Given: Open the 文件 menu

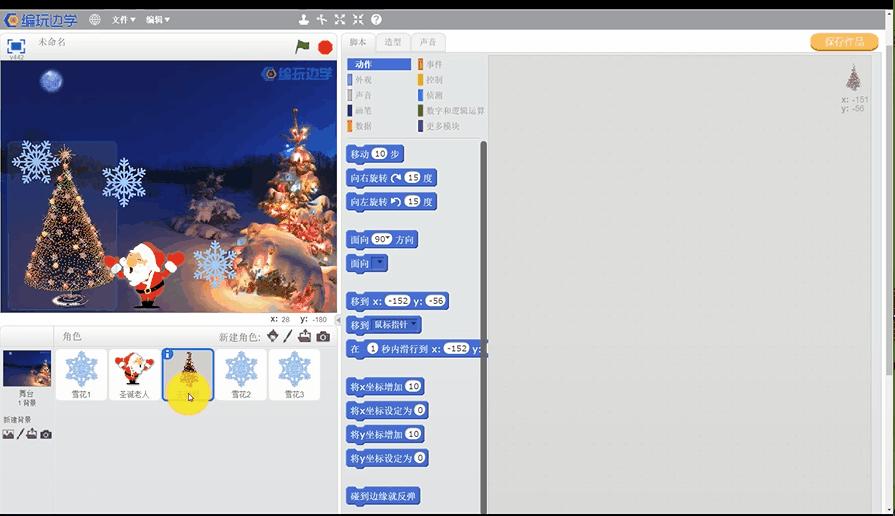Looking at the screenshot, I should click(x=123, y=19).
